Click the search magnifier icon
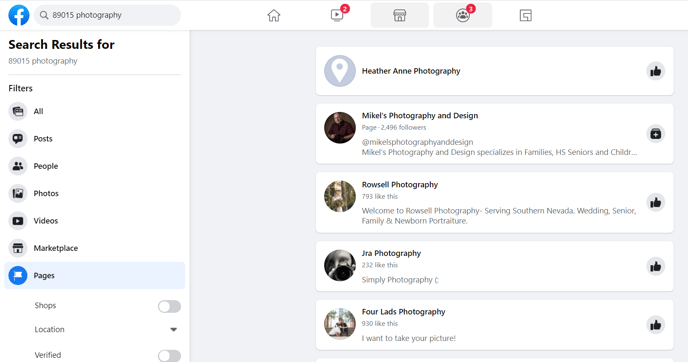The height and width of the screenshot is (362, 688). pos(44,15)
